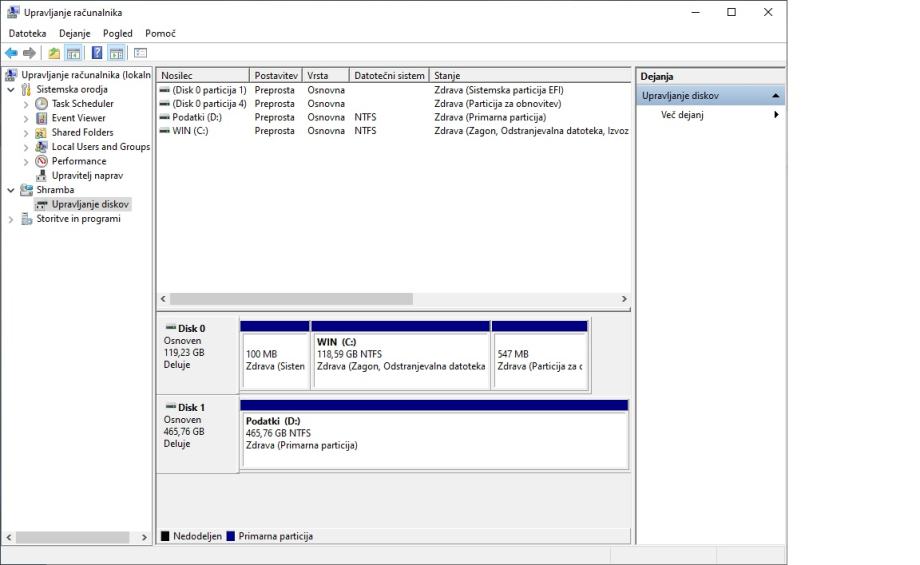
Task: Click the volume list scroll right arrow
Action: (624, 299)
